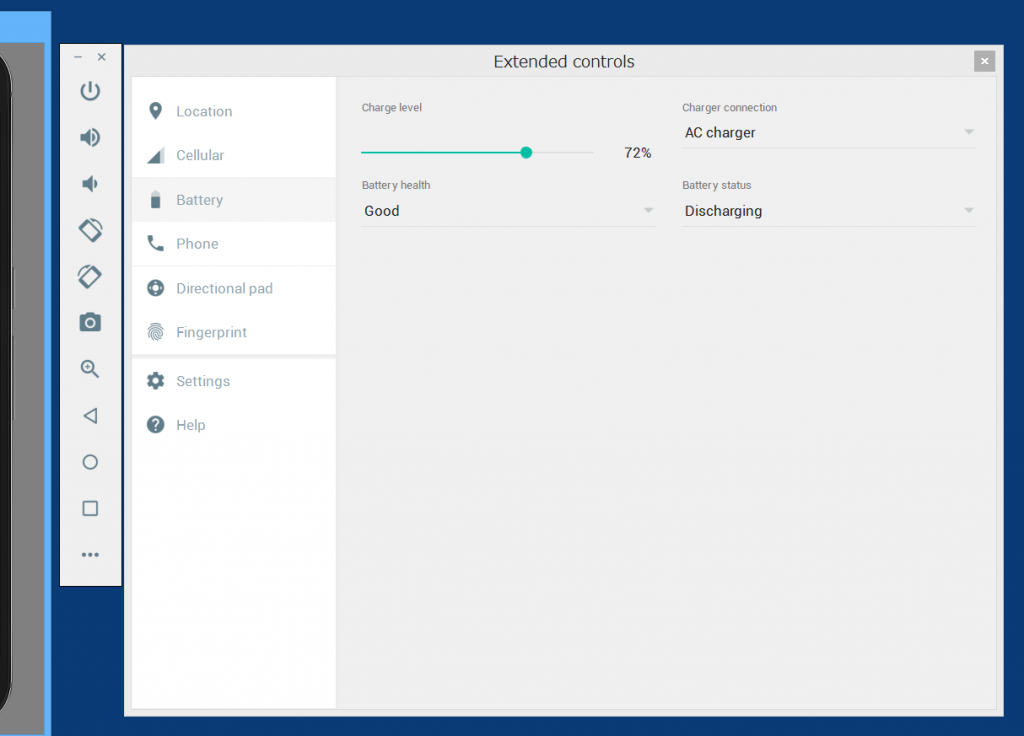Change Battery status from Discharging
The height and width of the screenshot is (736, 1024).
pyautogui.click(x=968, y=210)
